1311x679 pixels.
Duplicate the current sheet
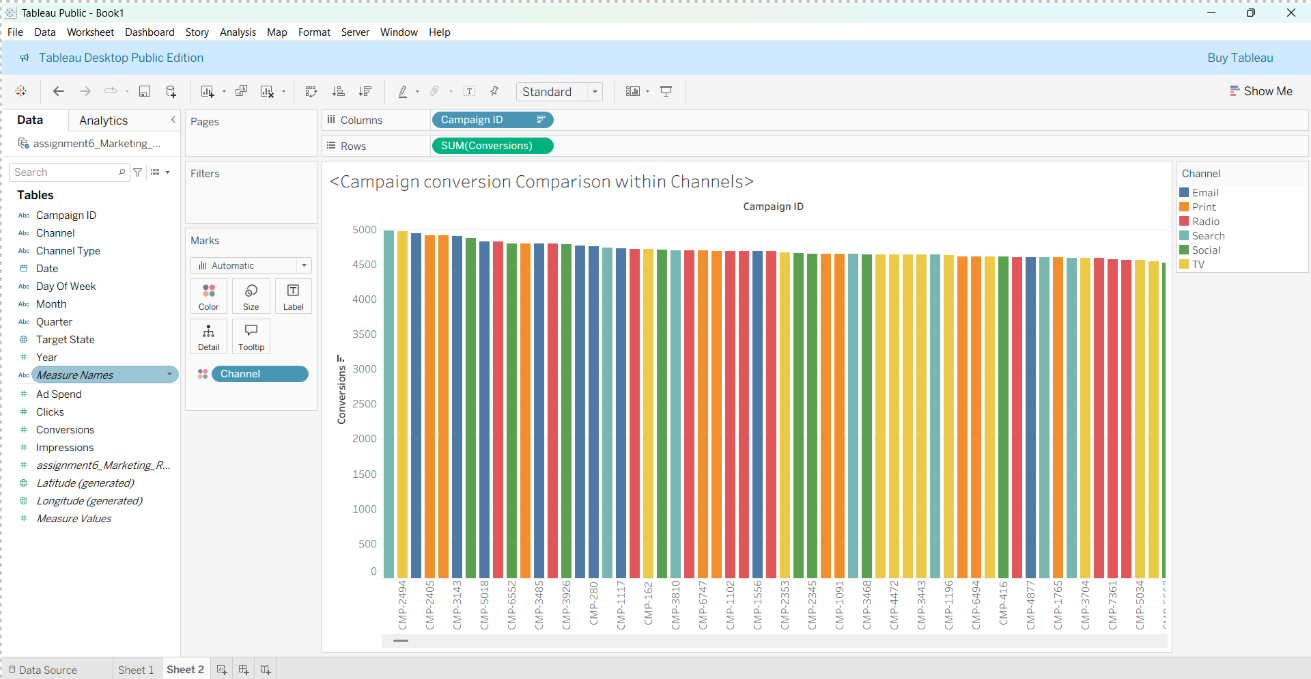pos(241,91)
